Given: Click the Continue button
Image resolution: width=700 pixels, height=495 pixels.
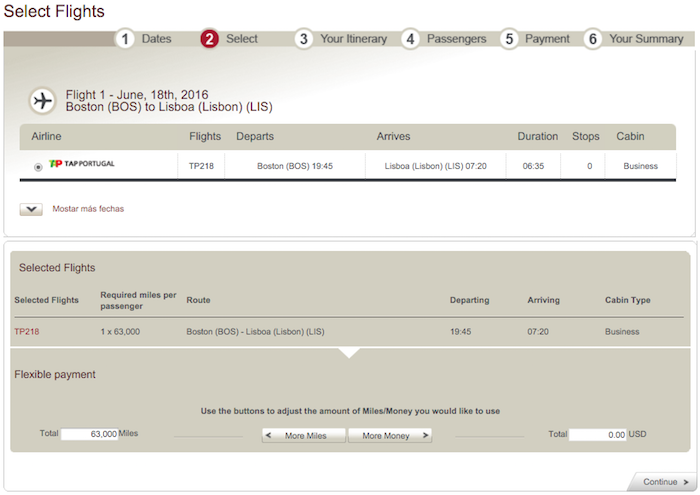Looking at the screenshot, I should coord(663,482).
